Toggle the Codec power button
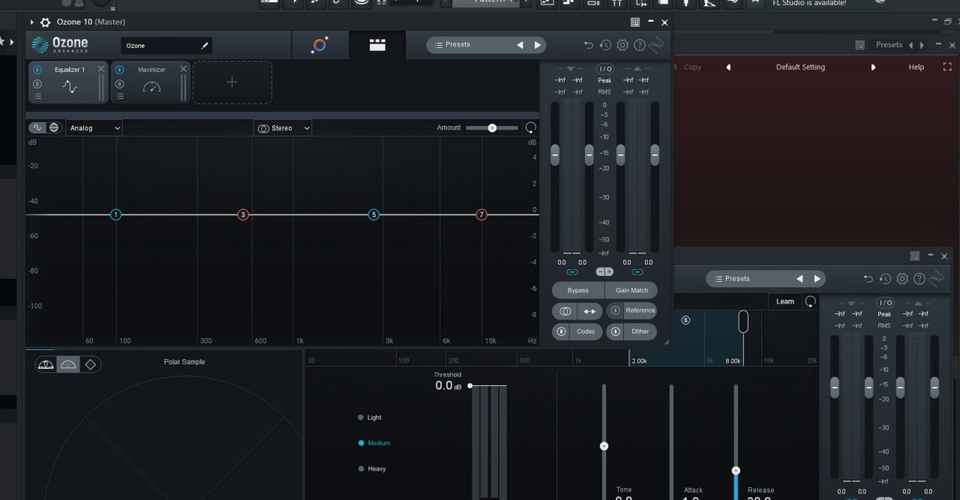The image size is (960, 500). point(562,331)
